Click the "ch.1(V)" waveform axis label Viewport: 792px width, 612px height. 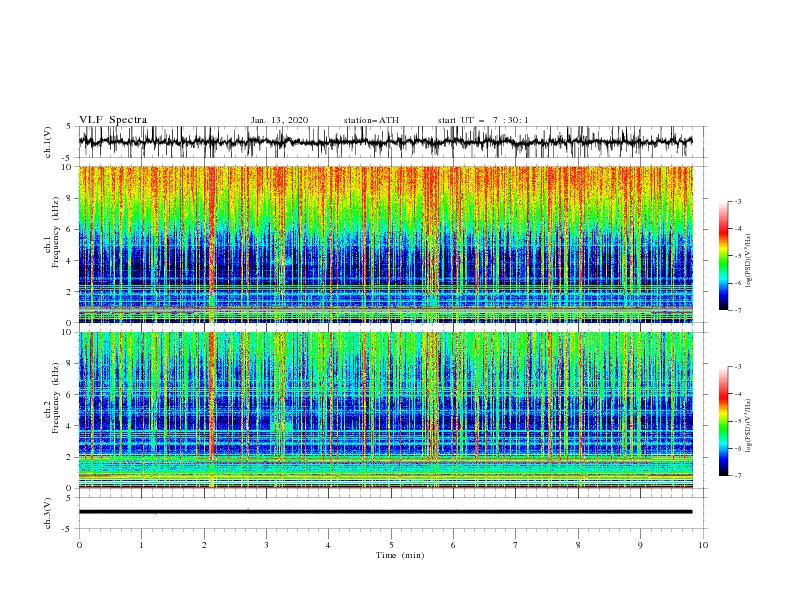coord(48,142)
